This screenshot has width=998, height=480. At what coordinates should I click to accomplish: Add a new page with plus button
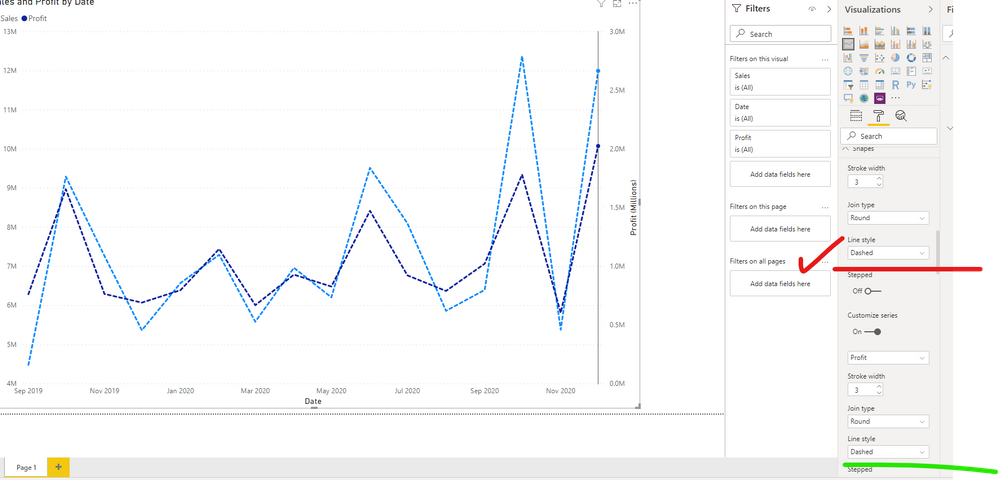59,467
